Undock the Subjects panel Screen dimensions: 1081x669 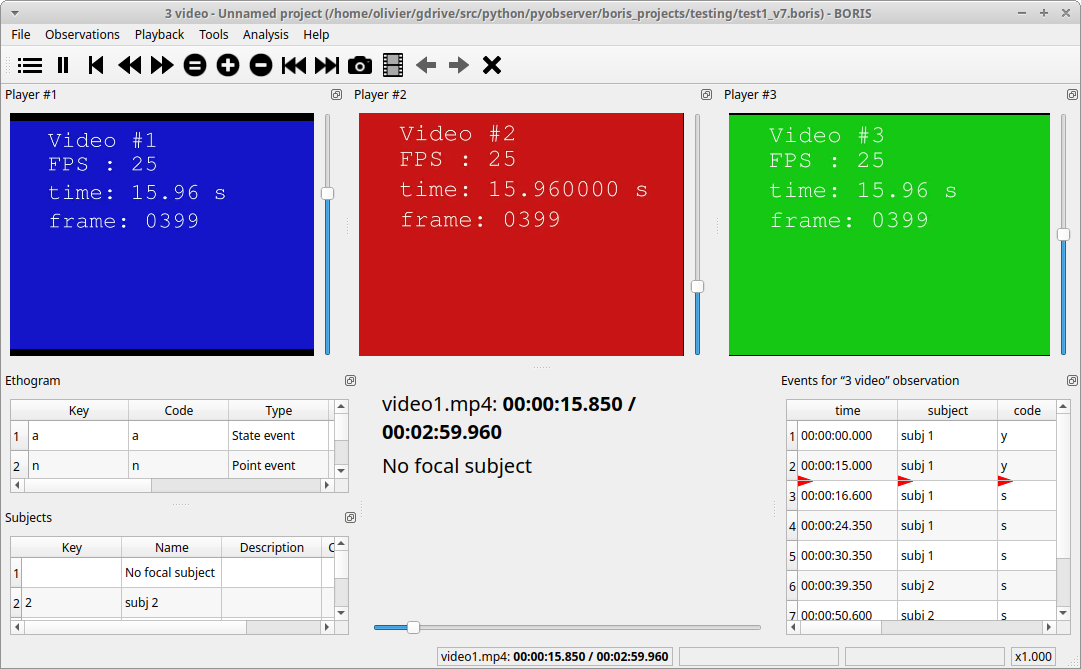(x=350, y=517)
